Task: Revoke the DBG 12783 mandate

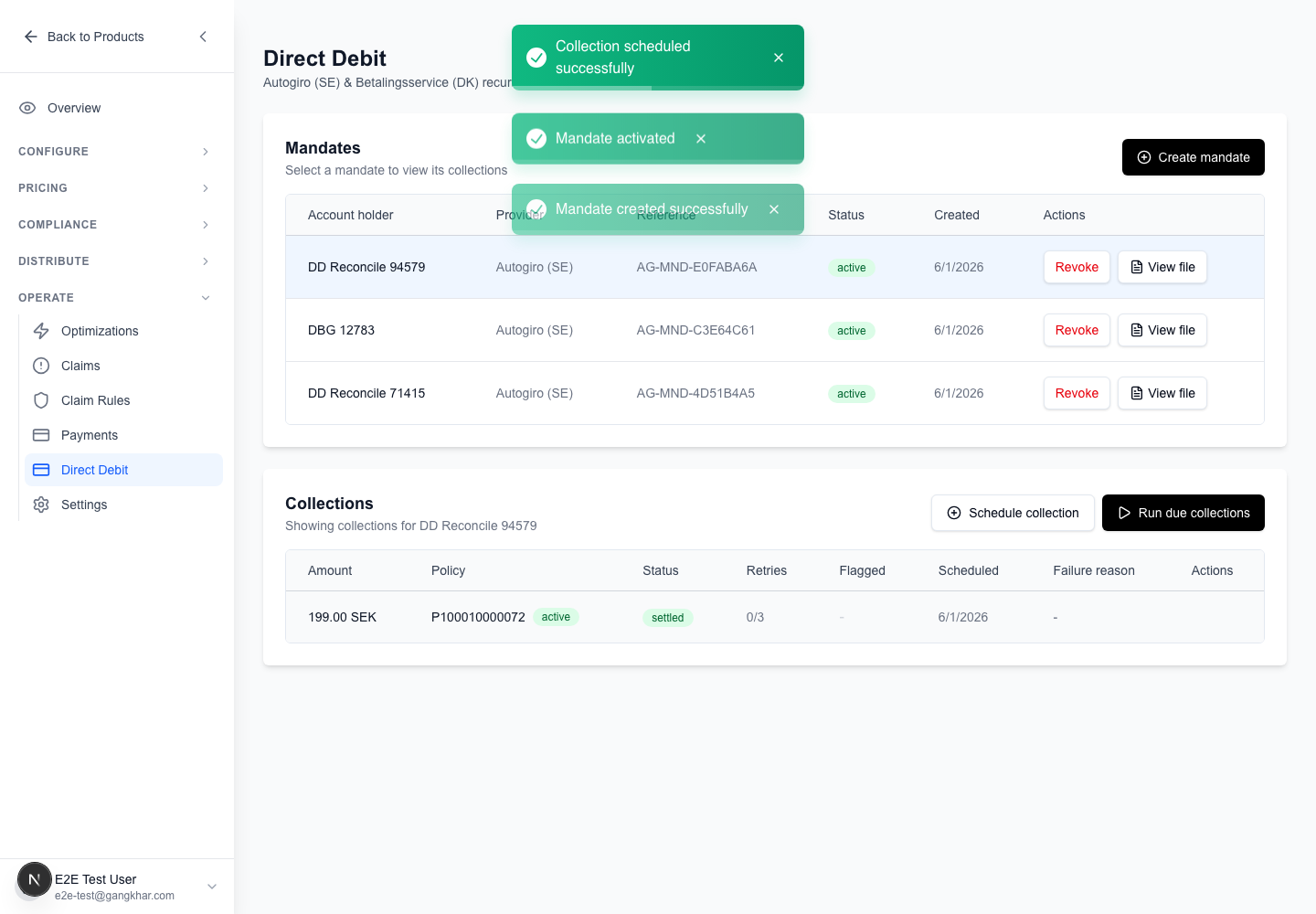Action: 1077,330
